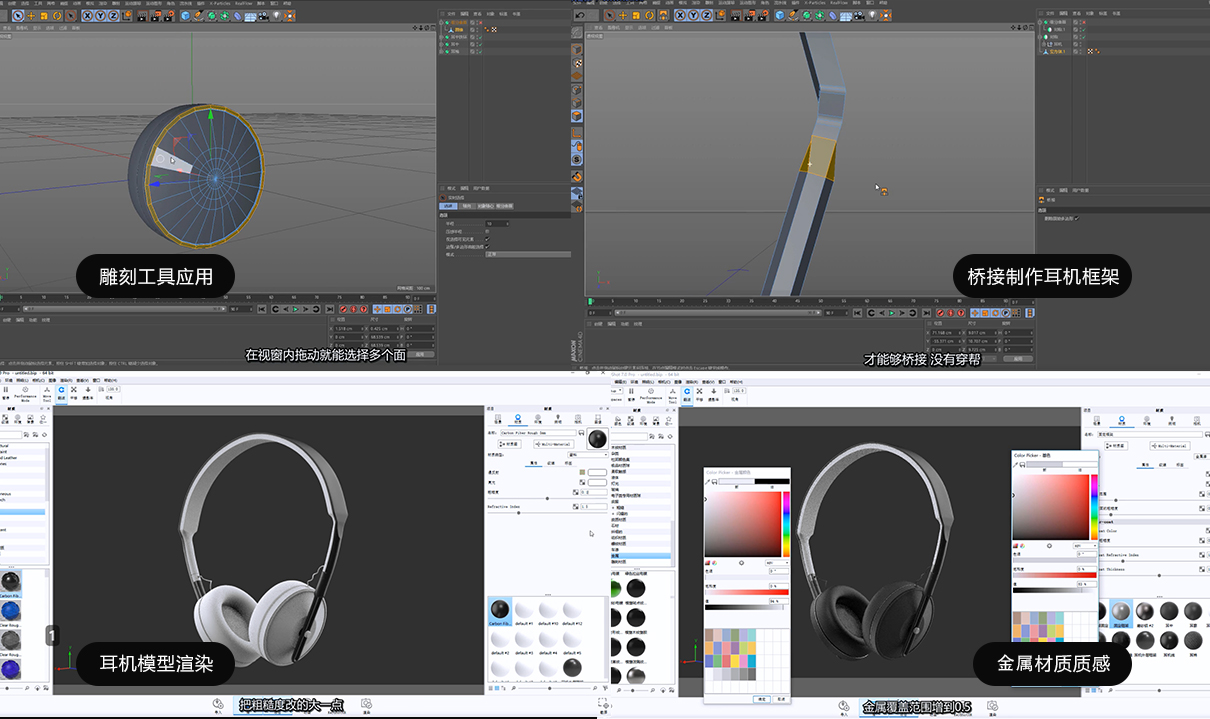
Task: Toggle 细分曲面 visibility dots in top-left Object Manager
Action: [477, 23]
